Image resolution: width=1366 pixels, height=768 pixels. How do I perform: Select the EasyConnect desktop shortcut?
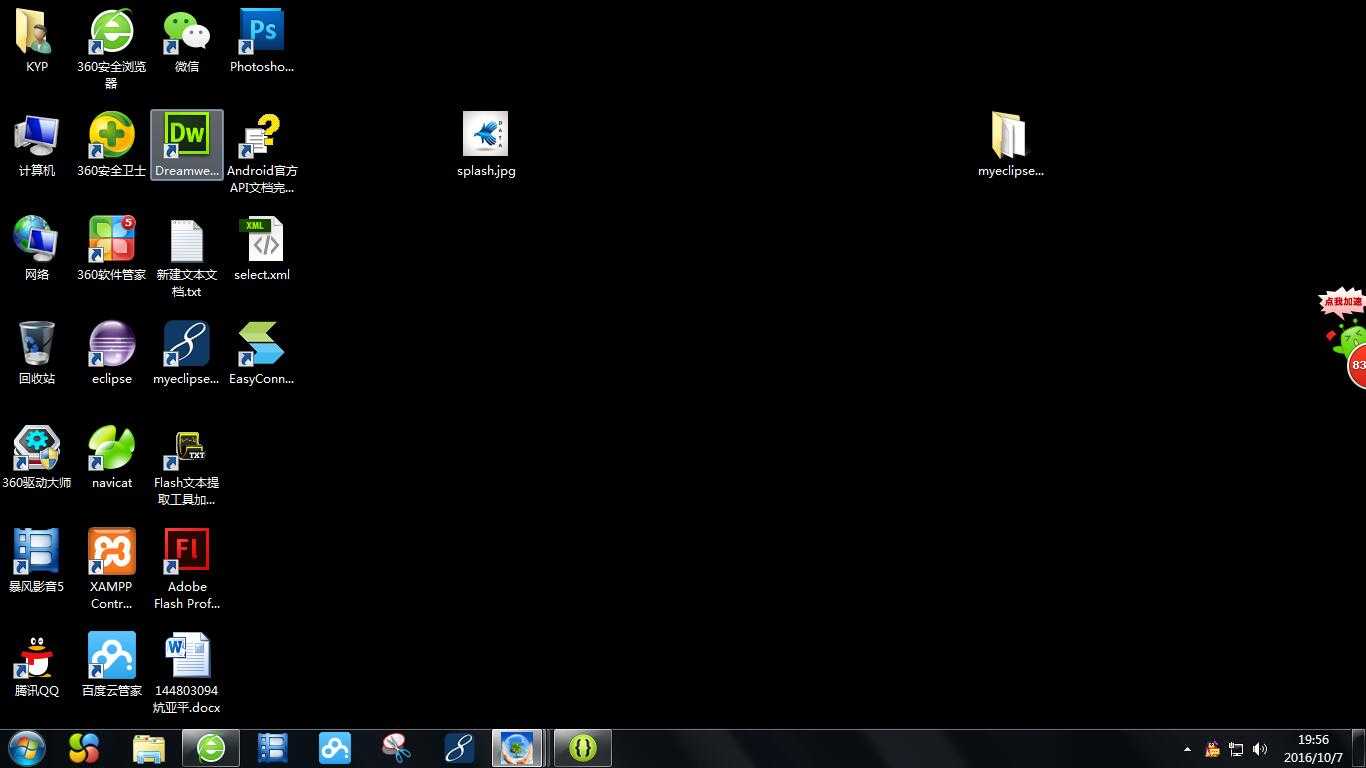(x=262, y=352)
